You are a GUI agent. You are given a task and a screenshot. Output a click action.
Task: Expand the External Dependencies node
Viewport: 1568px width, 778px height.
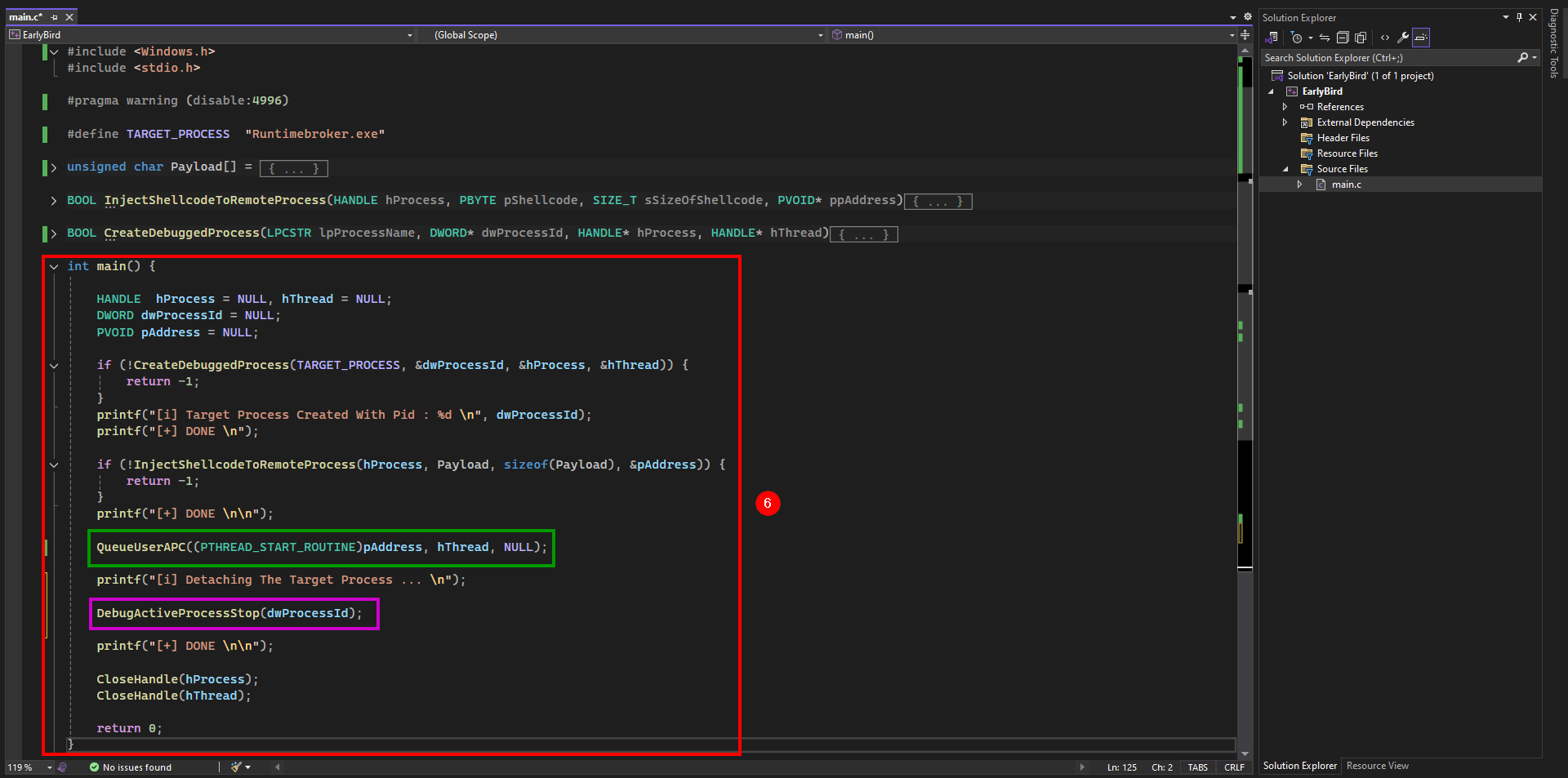(x=1285, y=122)
